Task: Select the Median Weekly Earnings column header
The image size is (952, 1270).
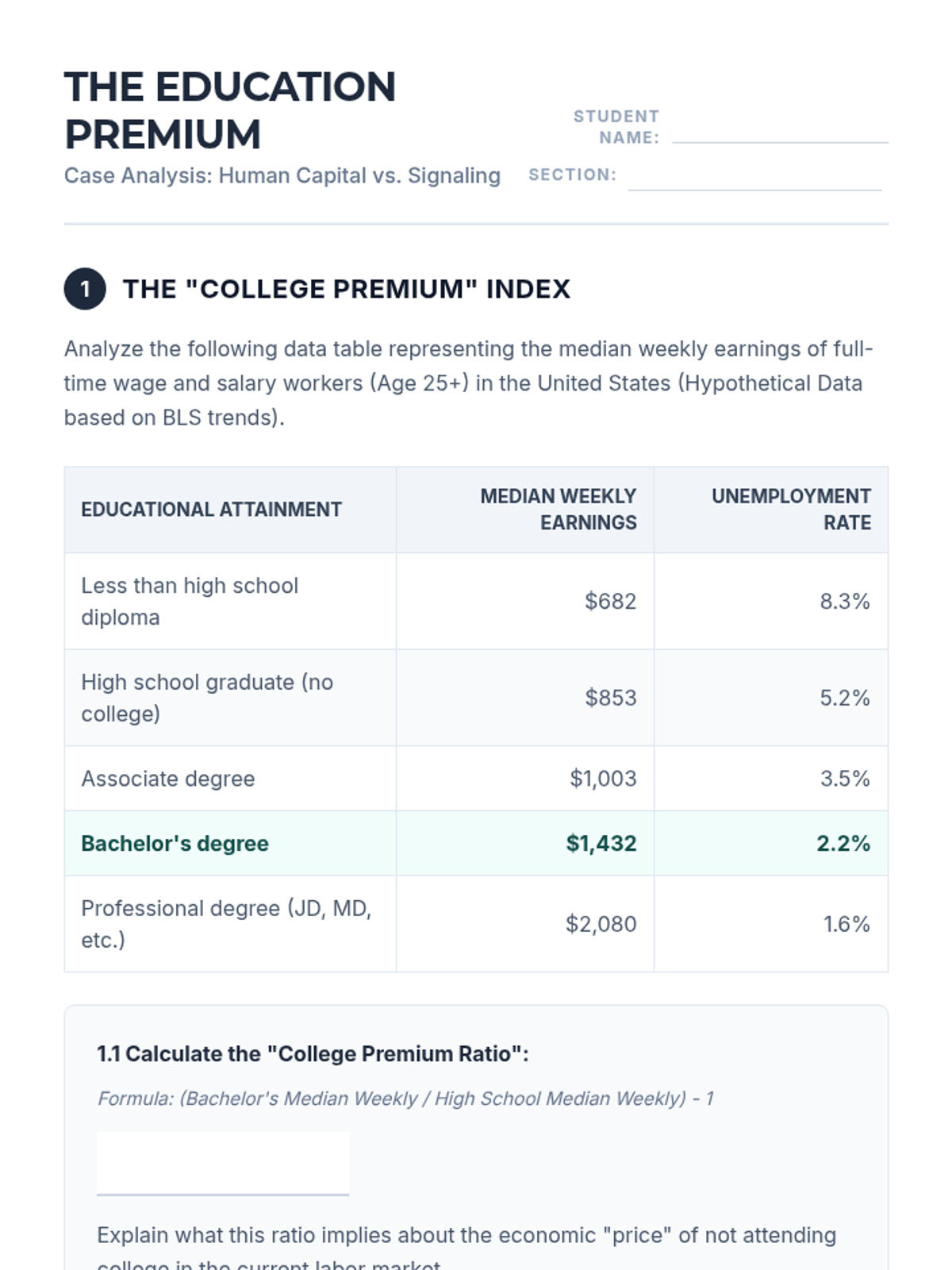Action: click(558, 510)
